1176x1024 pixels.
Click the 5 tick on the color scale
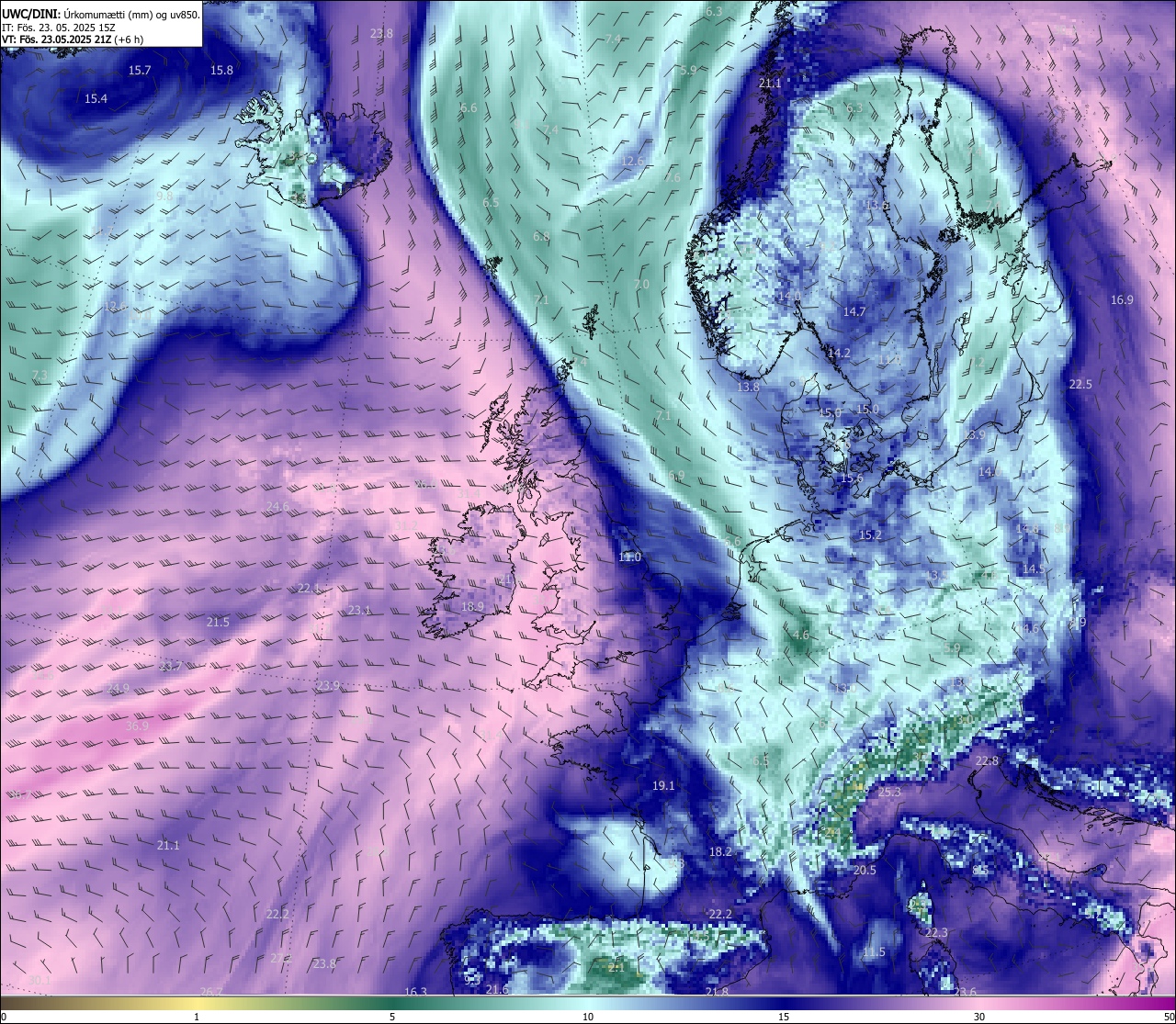(392, 1017)
